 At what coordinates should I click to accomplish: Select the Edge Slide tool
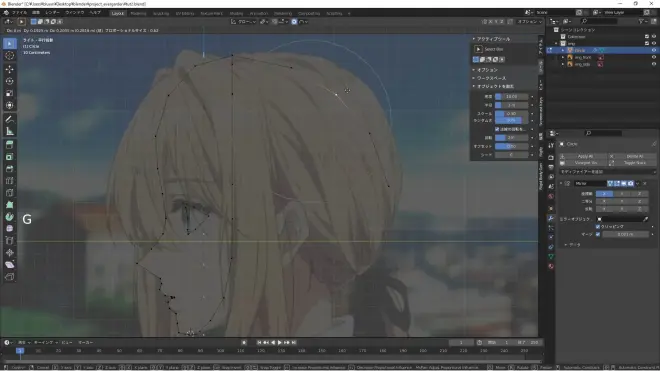[x=10, y=240]
